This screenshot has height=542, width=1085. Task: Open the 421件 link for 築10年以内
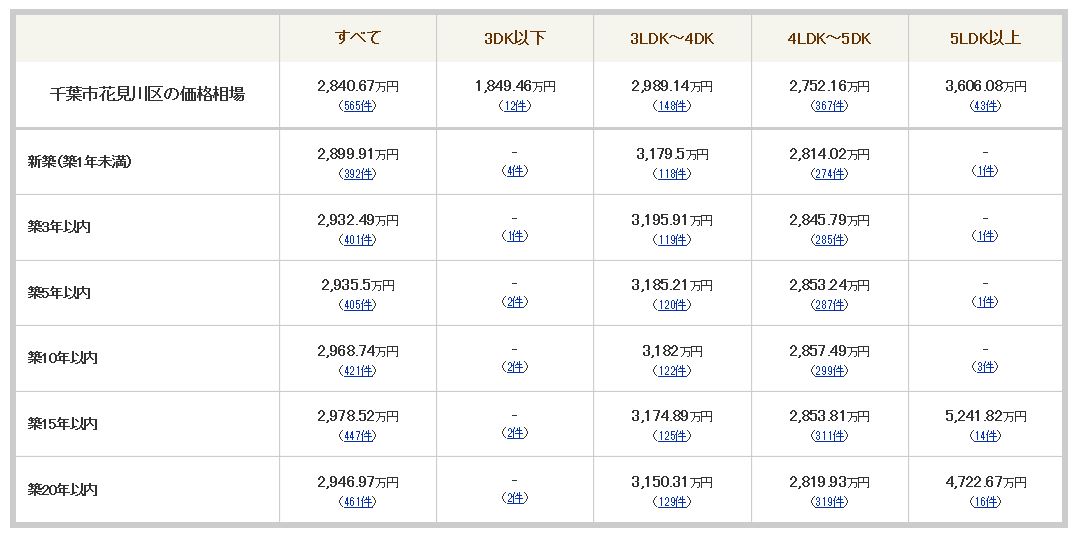coord(358,370)
